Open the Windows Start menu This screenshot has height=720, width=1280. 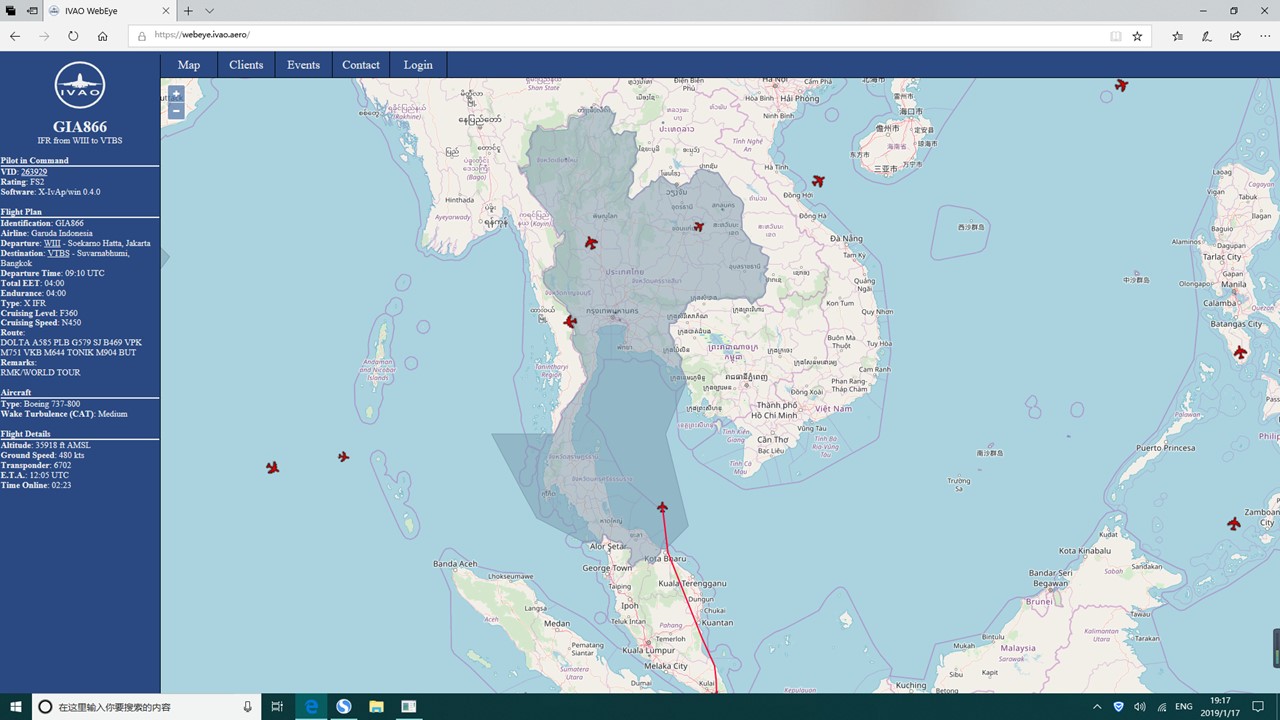(x=16, y=707)
